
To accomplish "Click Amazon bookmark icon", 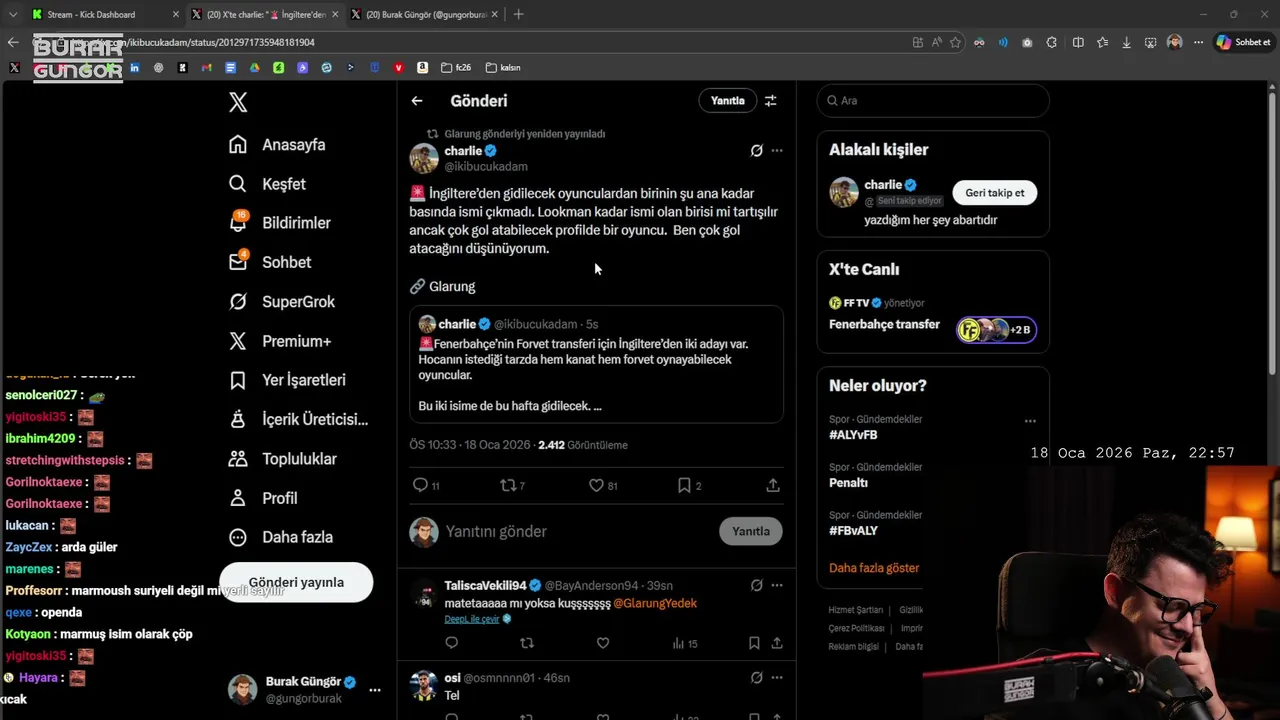I will tap(422, 68).
